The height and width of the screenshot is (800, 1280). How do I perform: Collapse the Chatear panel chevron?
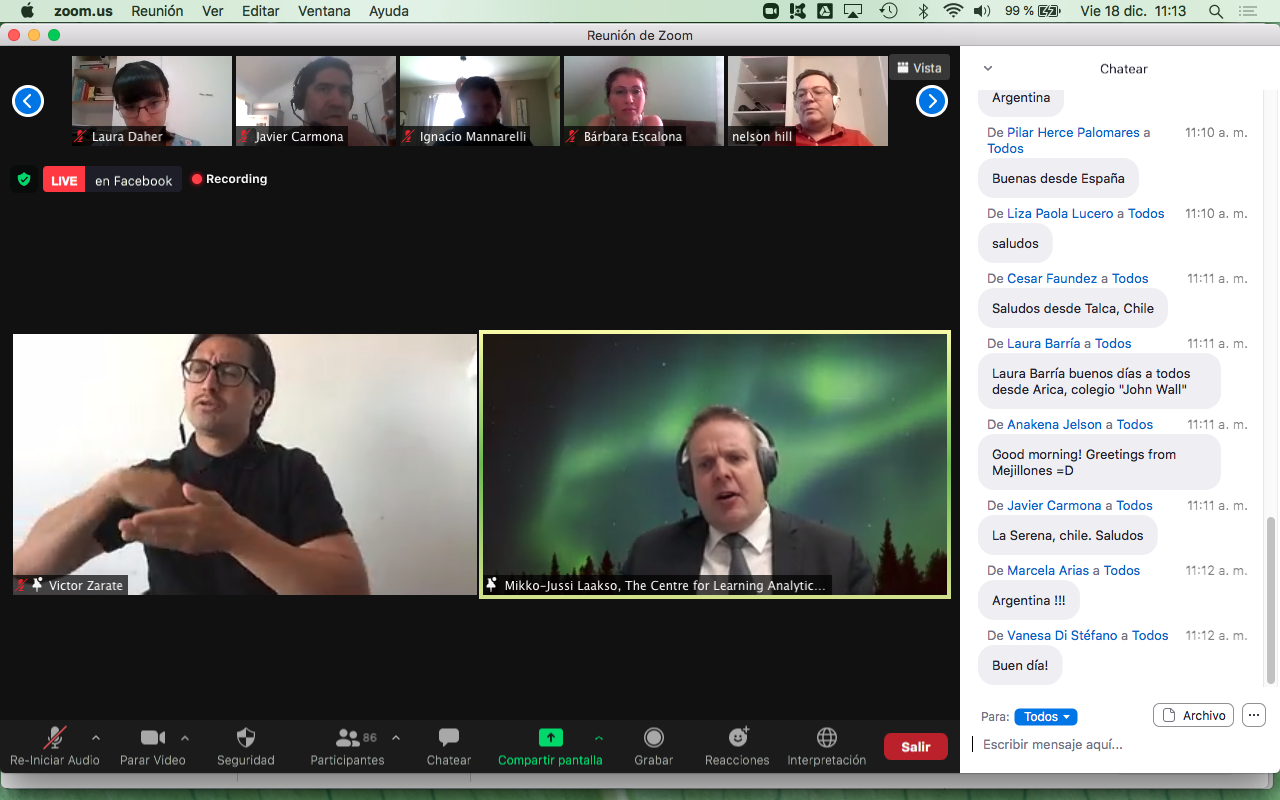[x=988, y=69]
